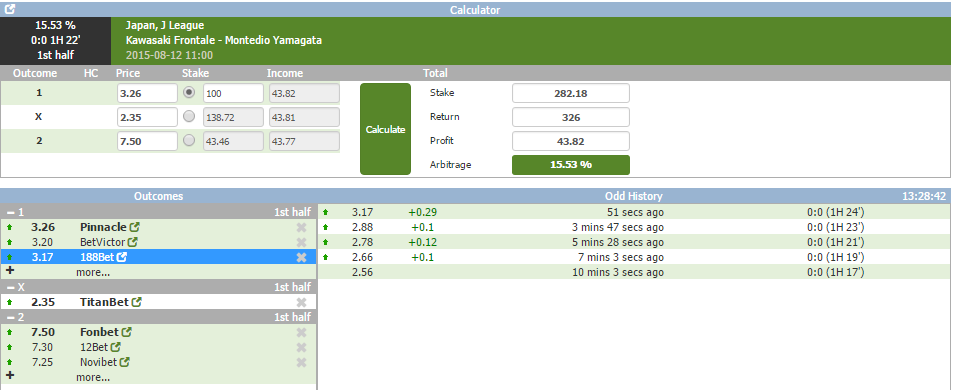Edit price field for outcome X
The height and width of the screenshot is (390, 955).
pos(147,117)
